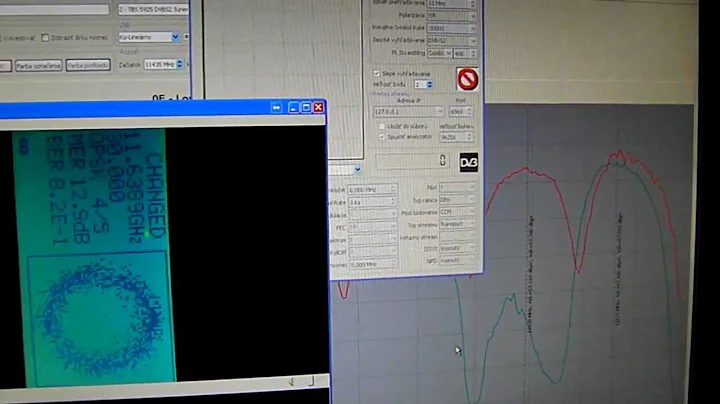This screenshot has height=404, width=720.
Task: Click the Farba pozadia button
Action: pyautogui.click(x=88, y=65)
